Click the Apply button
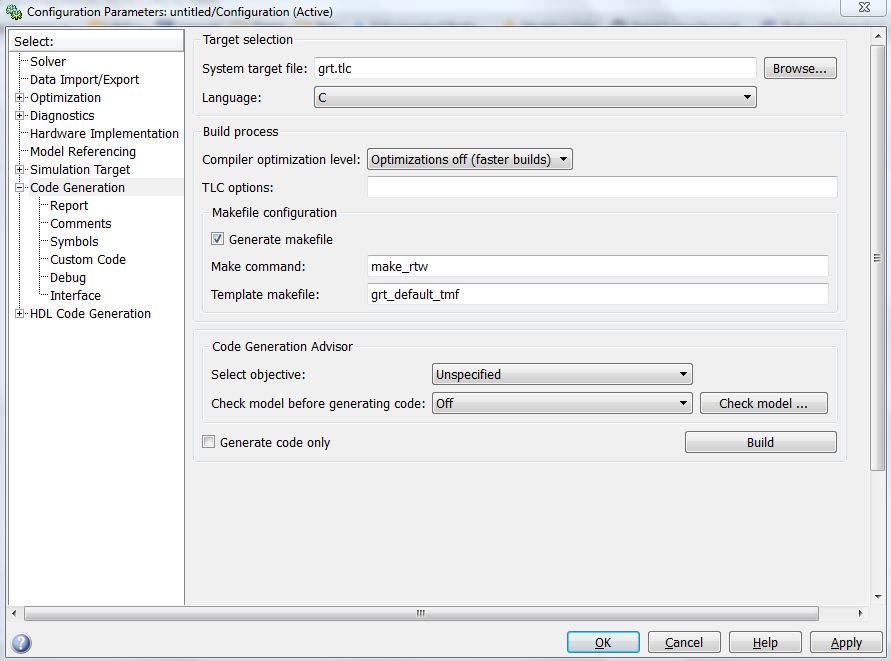Screen dimensions: 891x661 [x=846, y=643]
